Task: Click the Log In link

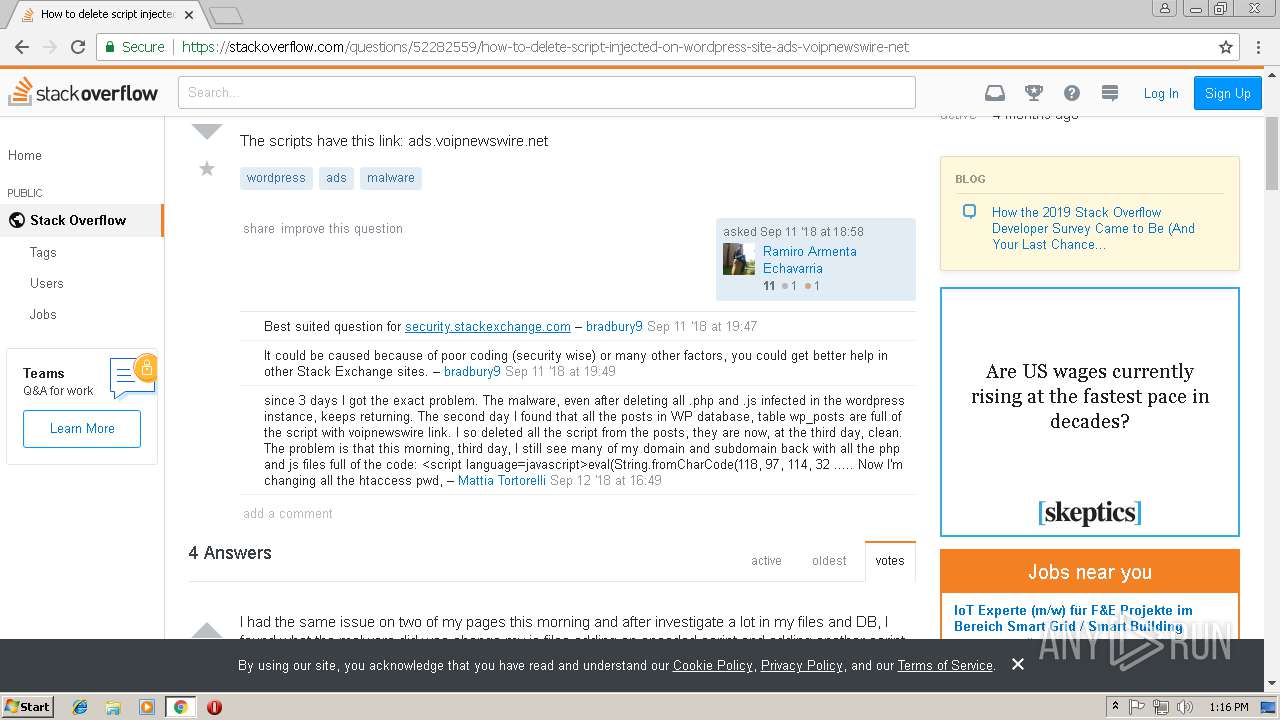Action: coord(1161,93)
